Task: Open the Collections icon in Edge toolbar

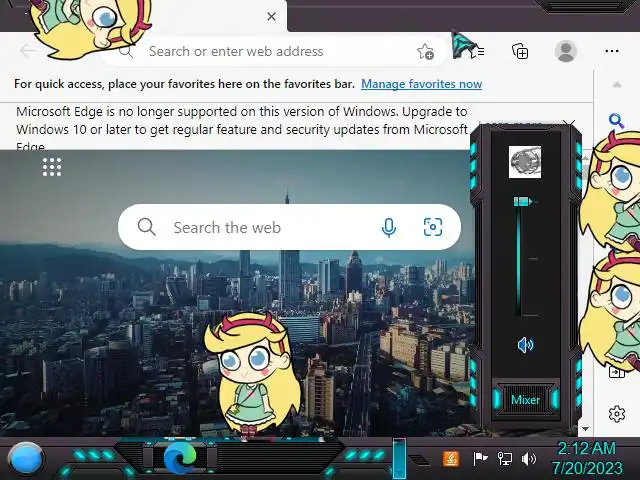Action: click(520, 51)
